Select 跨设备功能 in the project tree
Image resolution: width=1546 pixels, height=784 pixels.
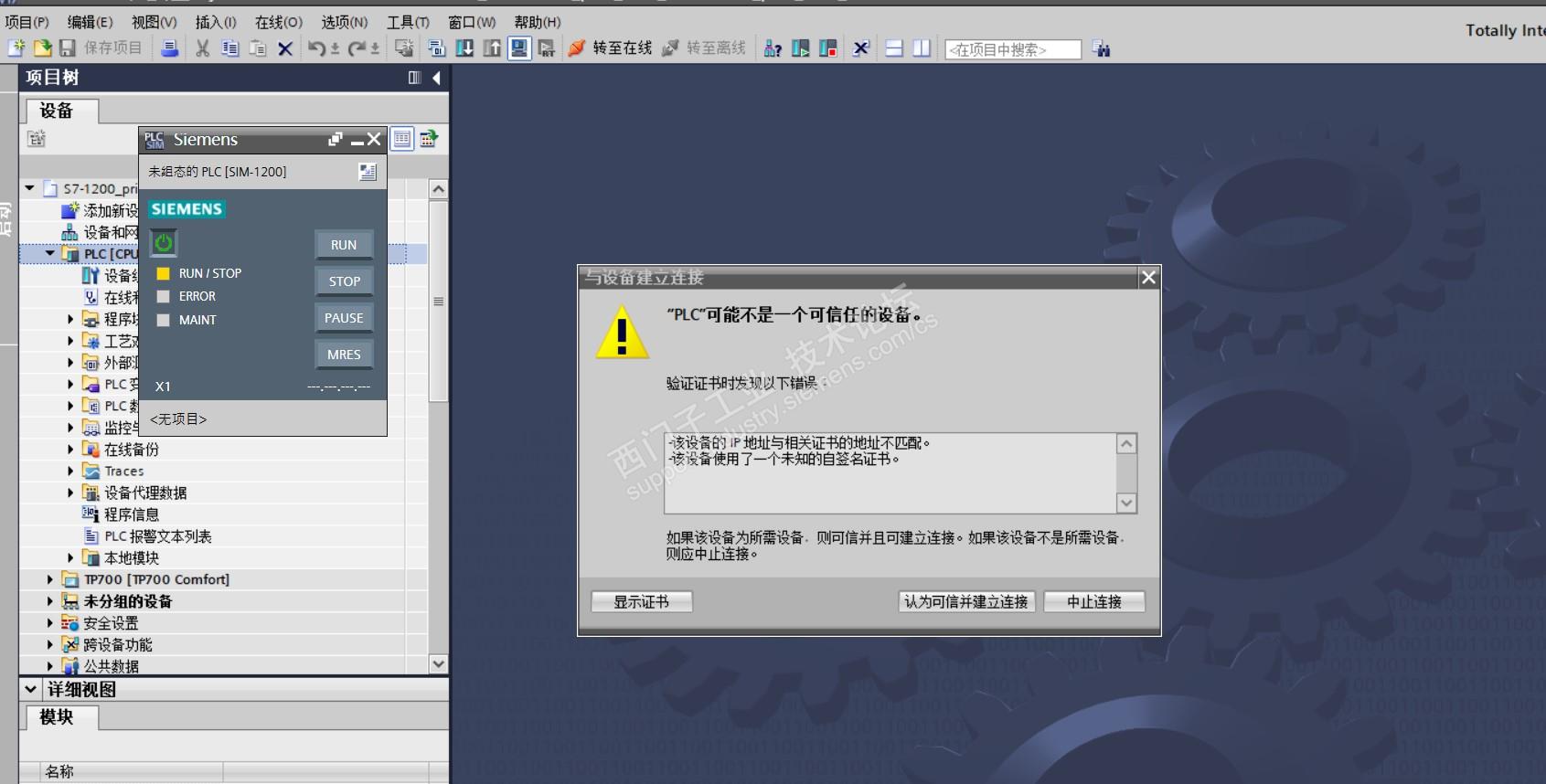click(x=117, y=645)
